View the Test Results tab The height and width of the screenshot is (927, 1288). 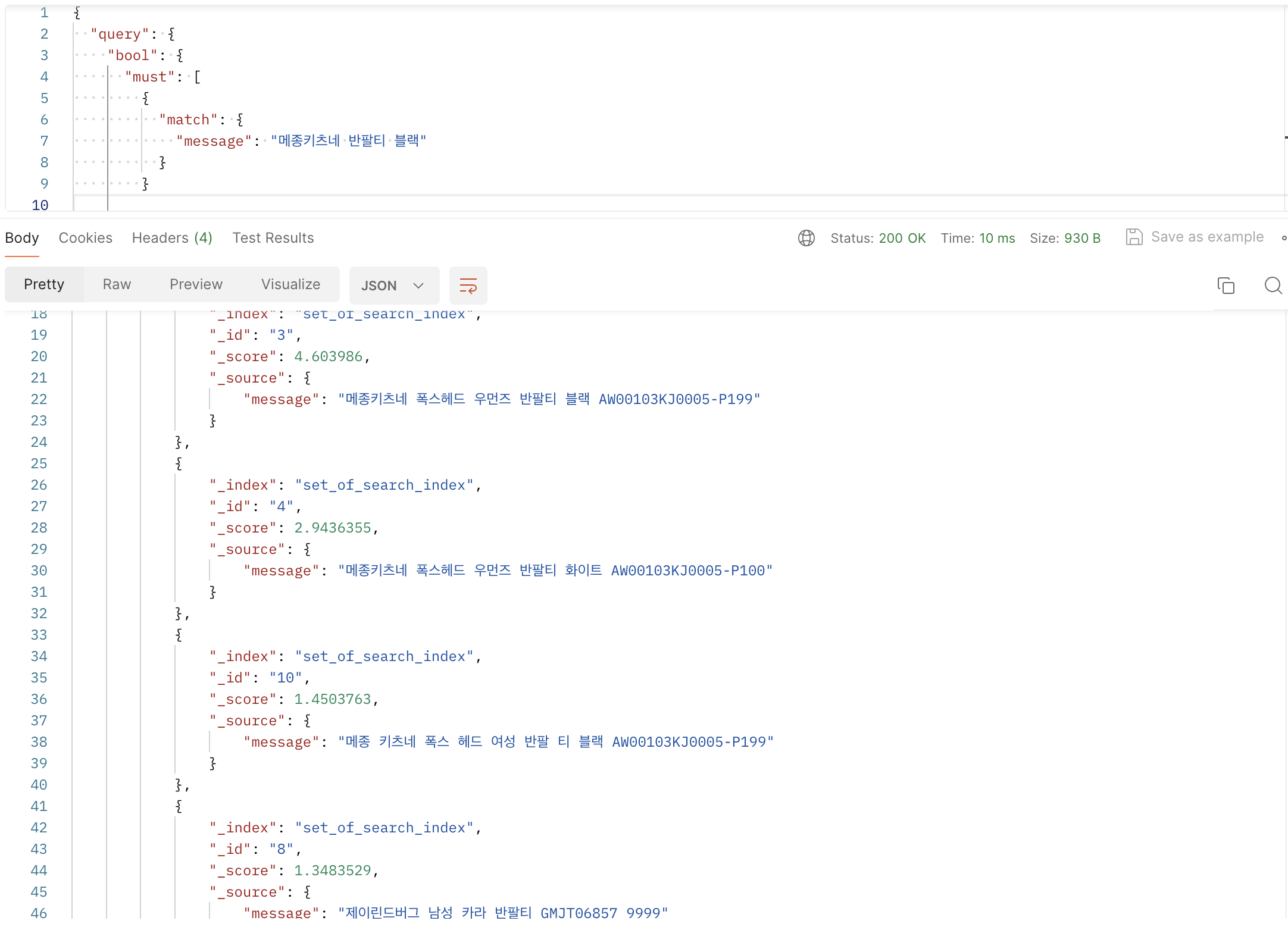273,238
